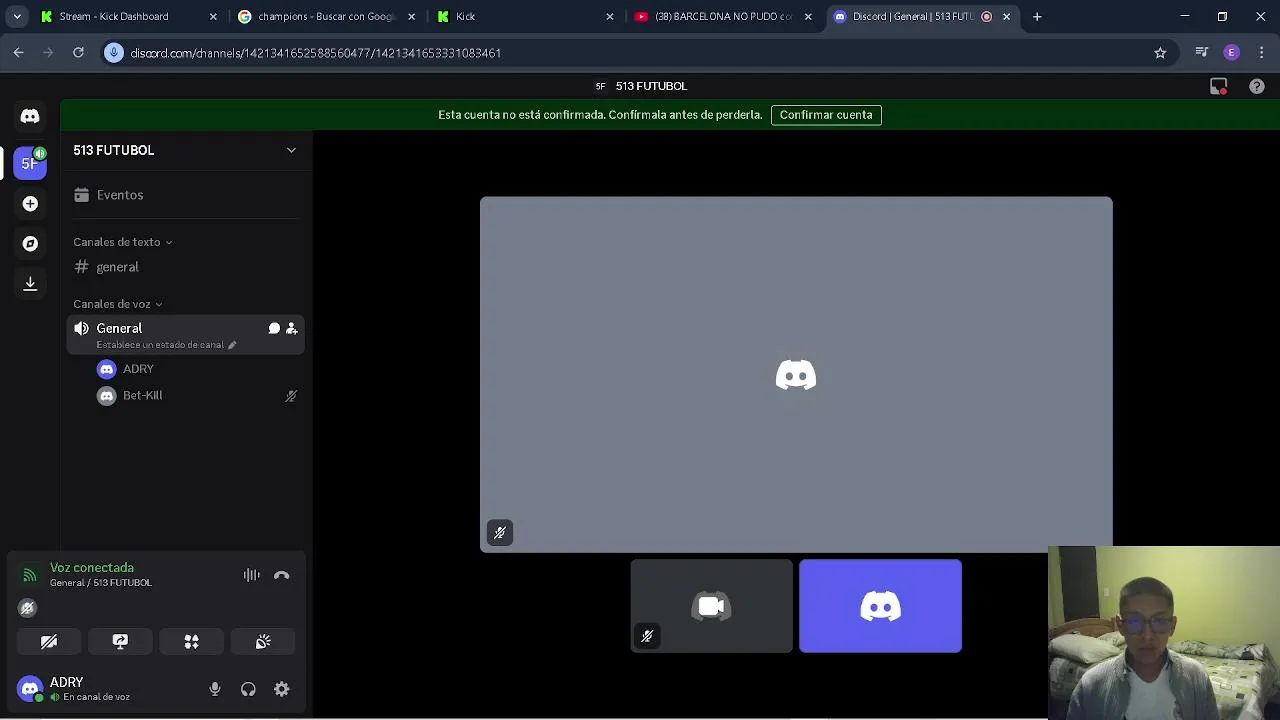
Task: Open the soundboard button
Action: (263, 642)
